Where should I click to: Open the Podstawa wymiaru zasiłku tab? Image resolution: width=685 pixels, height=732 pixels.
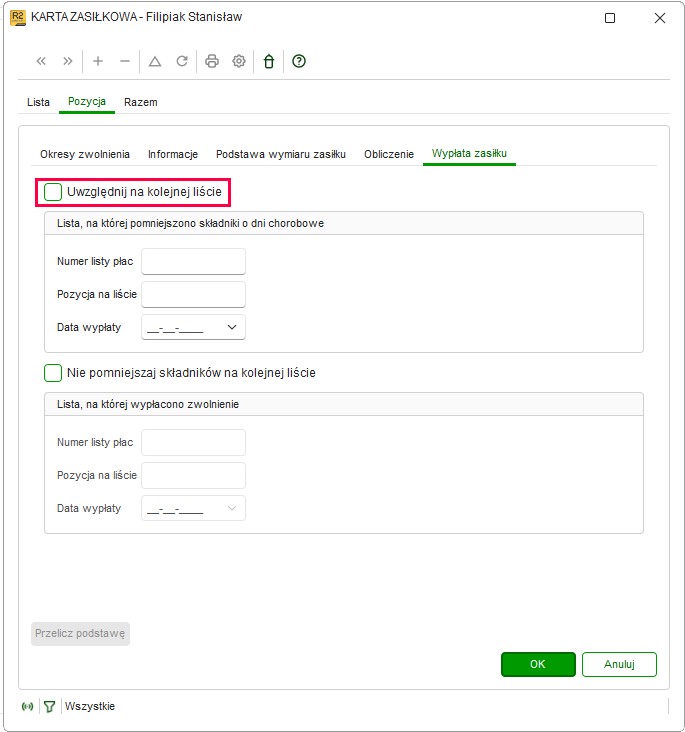tap(281, 154)
